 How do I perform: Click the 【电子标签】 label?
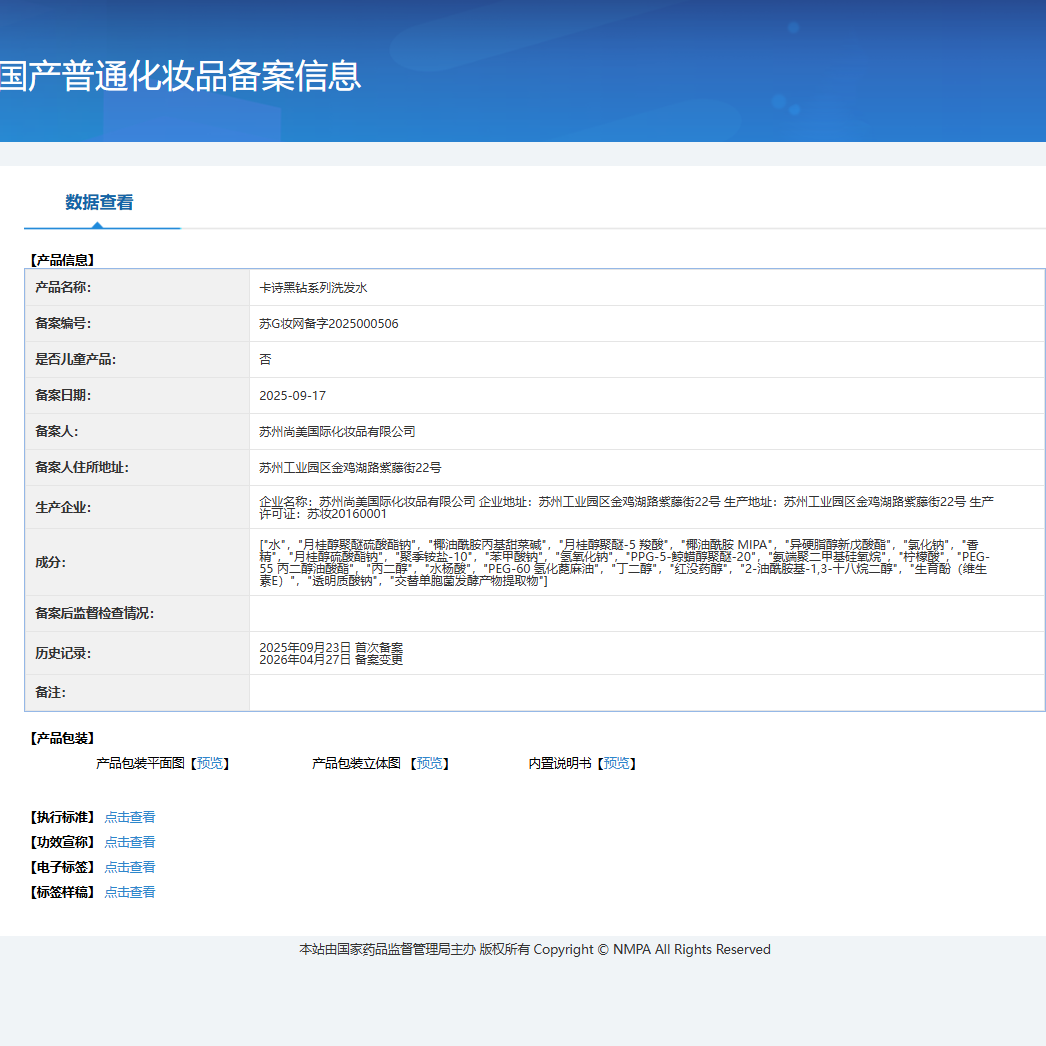tap(63, 867)
